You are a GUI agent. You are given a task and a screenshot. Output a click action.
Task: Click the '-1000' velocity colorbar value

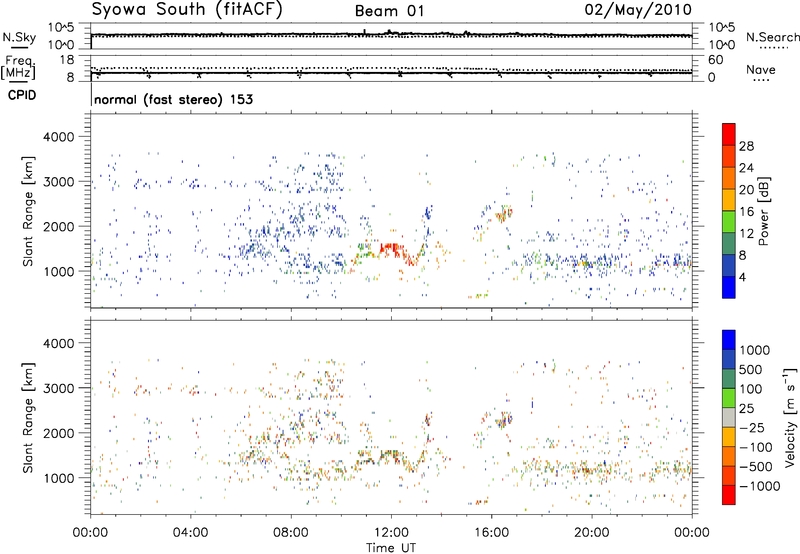tap(760, 486)
